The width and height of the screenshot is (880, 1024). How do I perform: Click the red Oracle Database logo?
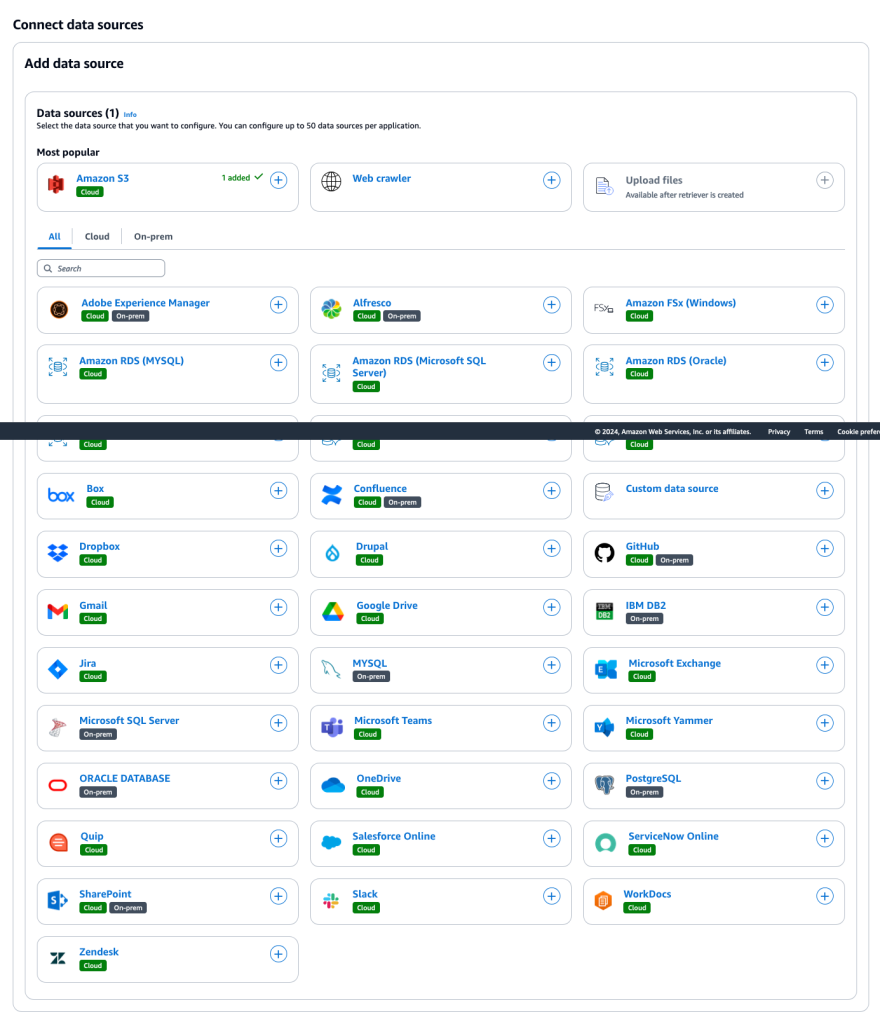click(58, 785)
